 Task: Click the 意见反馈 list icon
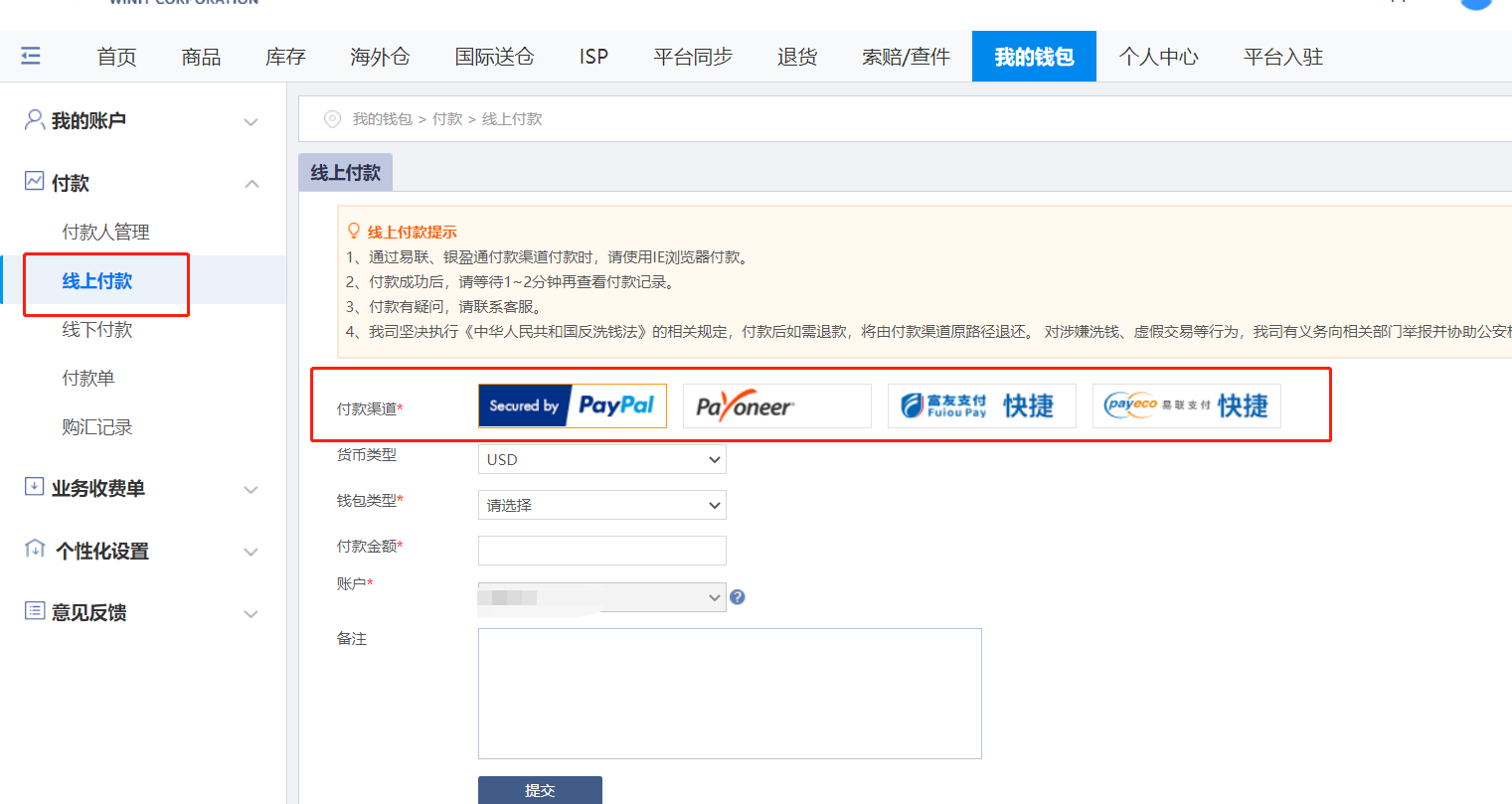pyautogui.click(x=35, y=611)
